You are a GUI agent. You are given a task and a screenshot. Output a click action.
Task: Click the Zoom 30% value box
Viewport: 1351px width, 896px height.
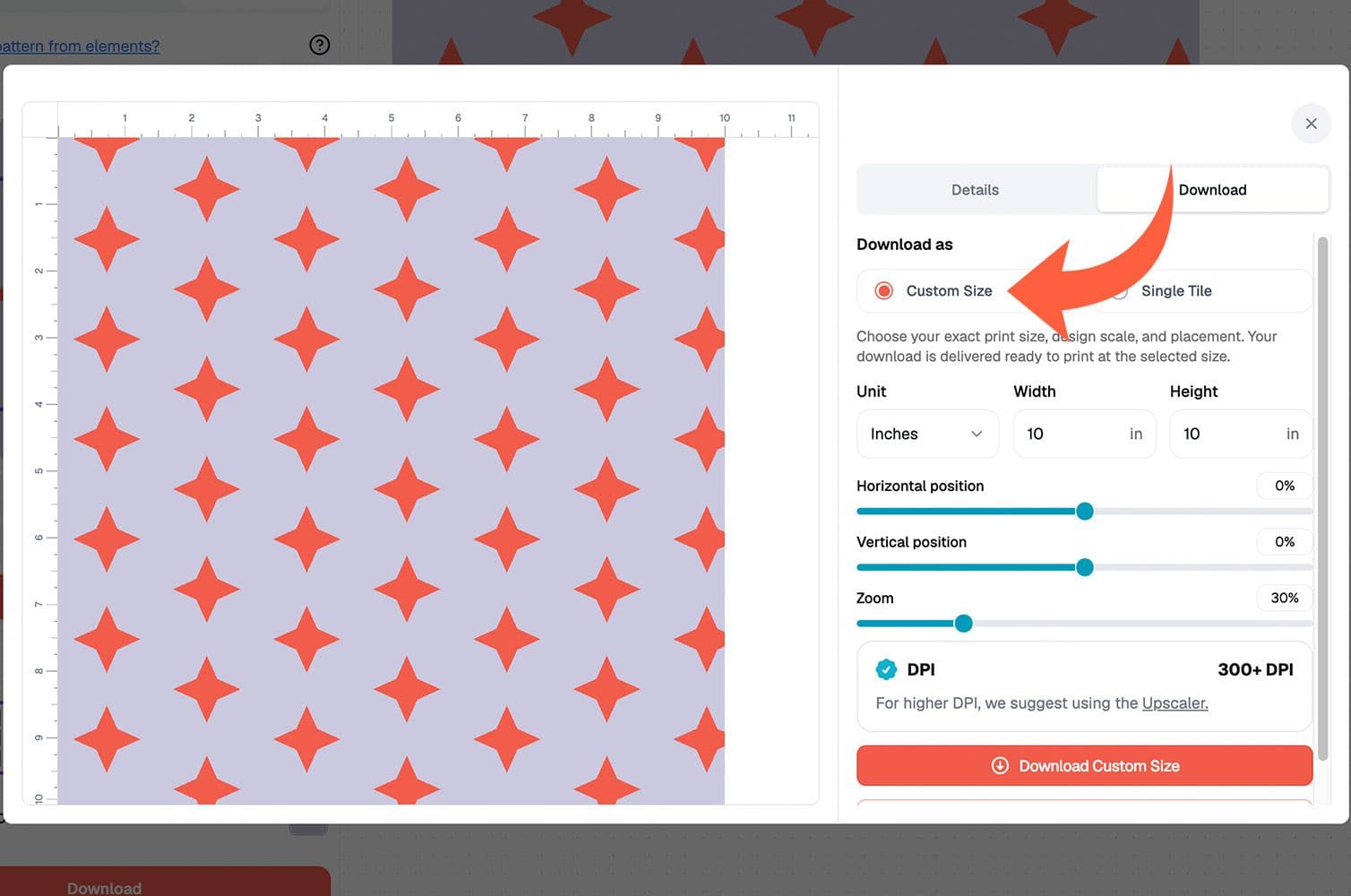[1284, 598]
